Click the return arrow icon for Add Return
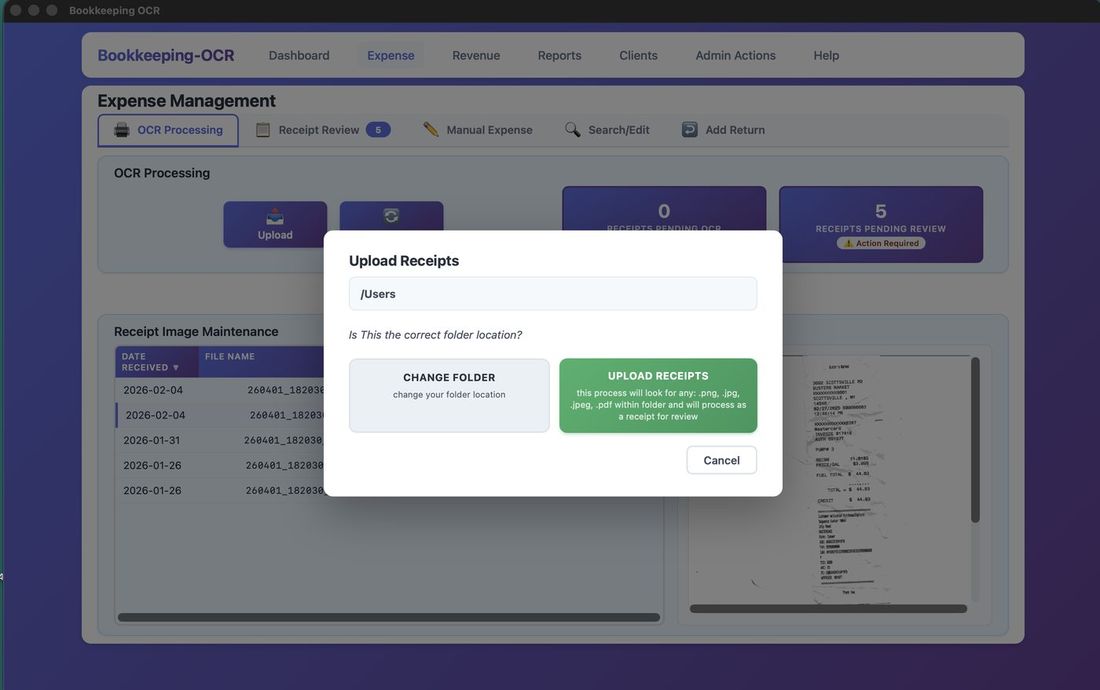 [690, 130]
